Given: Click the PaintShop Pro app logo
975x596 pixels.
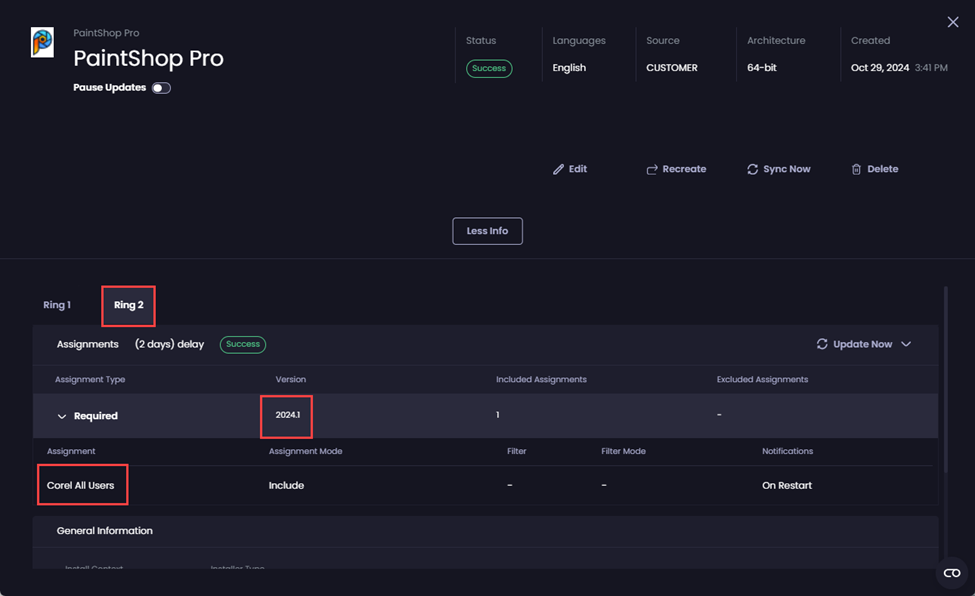Looking at the screenshot, I should click(42, 43).
